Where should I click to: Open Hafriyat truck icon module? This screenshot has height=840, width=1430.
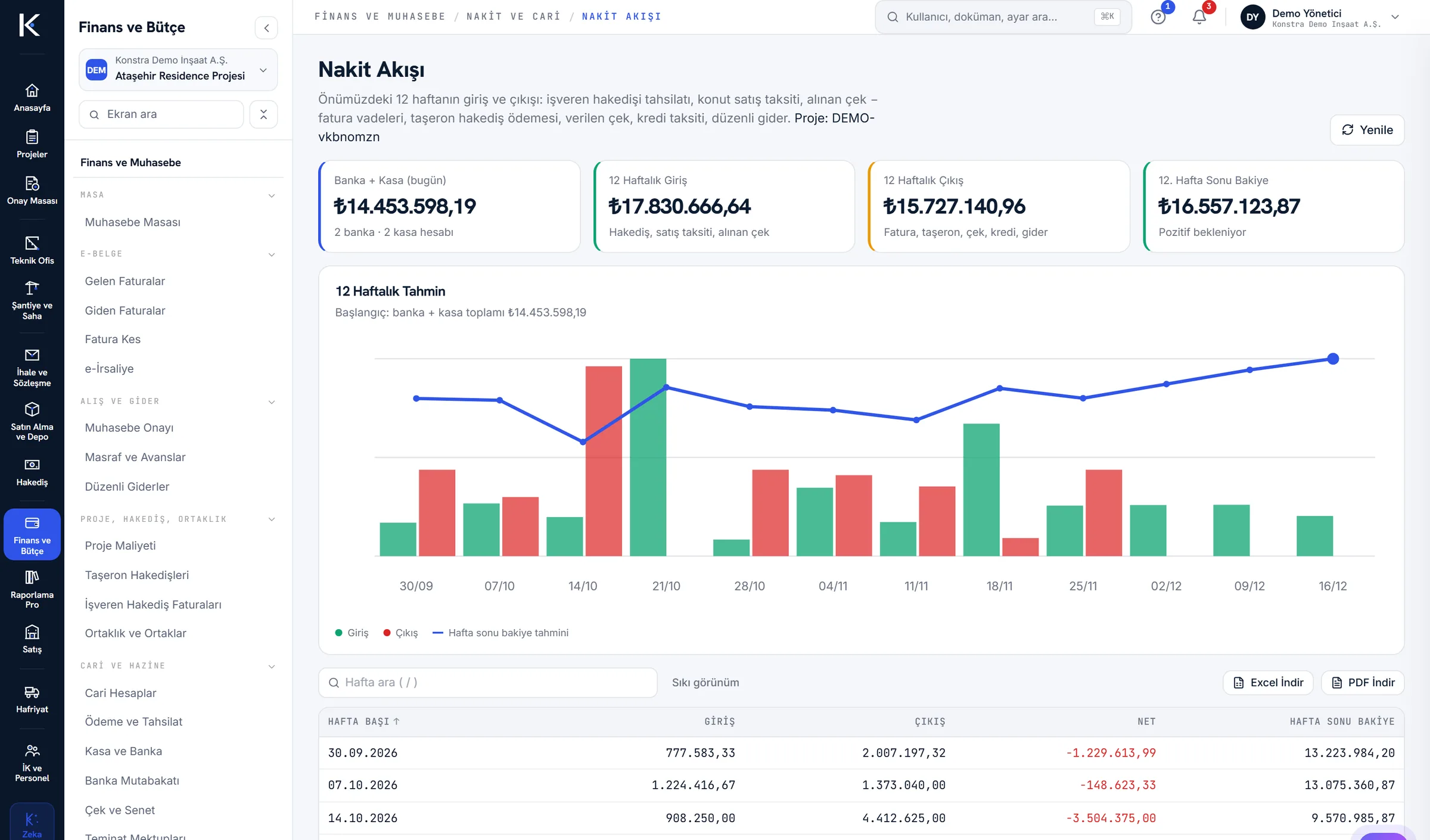pos(32,699)
